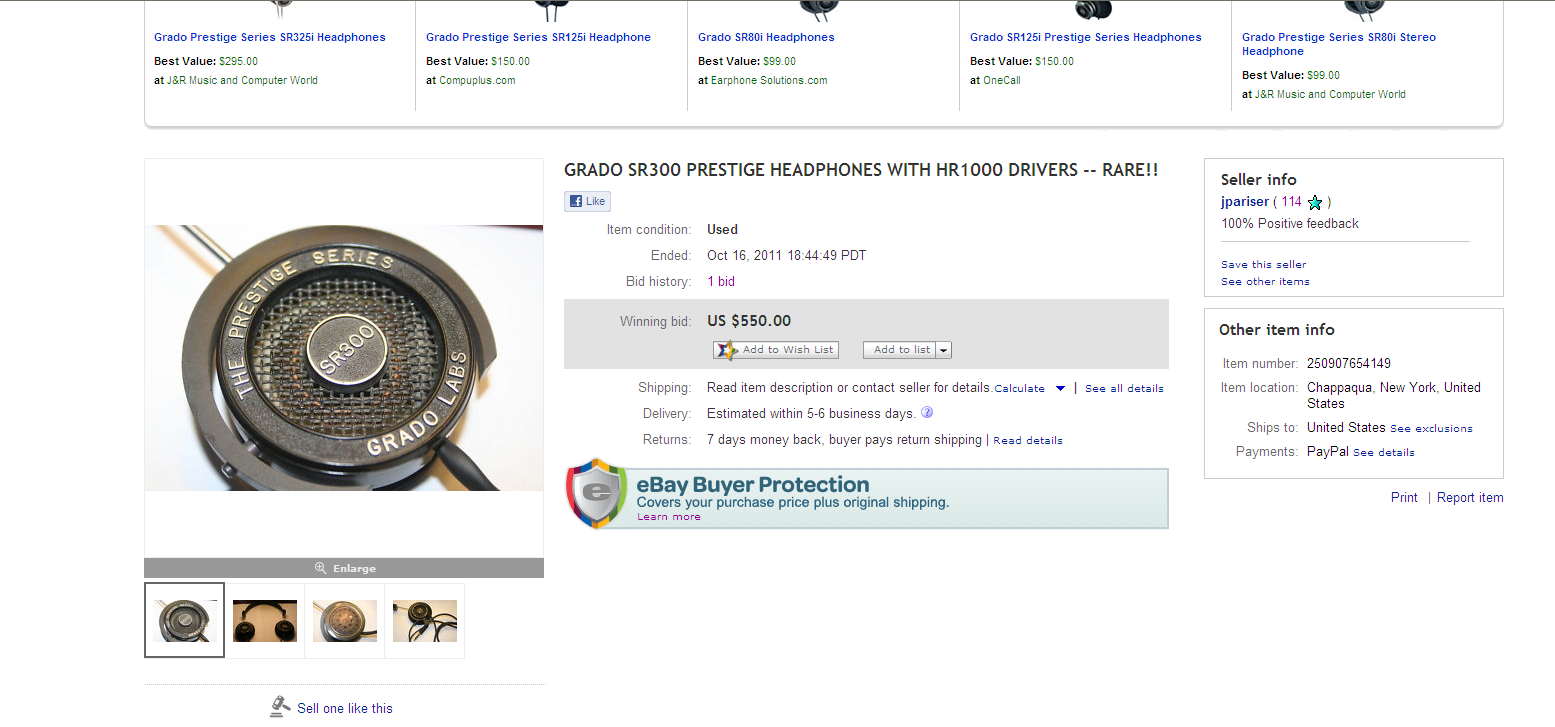Click the Report item link
The height and width of the screenshot is (727, 1555).
point(1470,497)
